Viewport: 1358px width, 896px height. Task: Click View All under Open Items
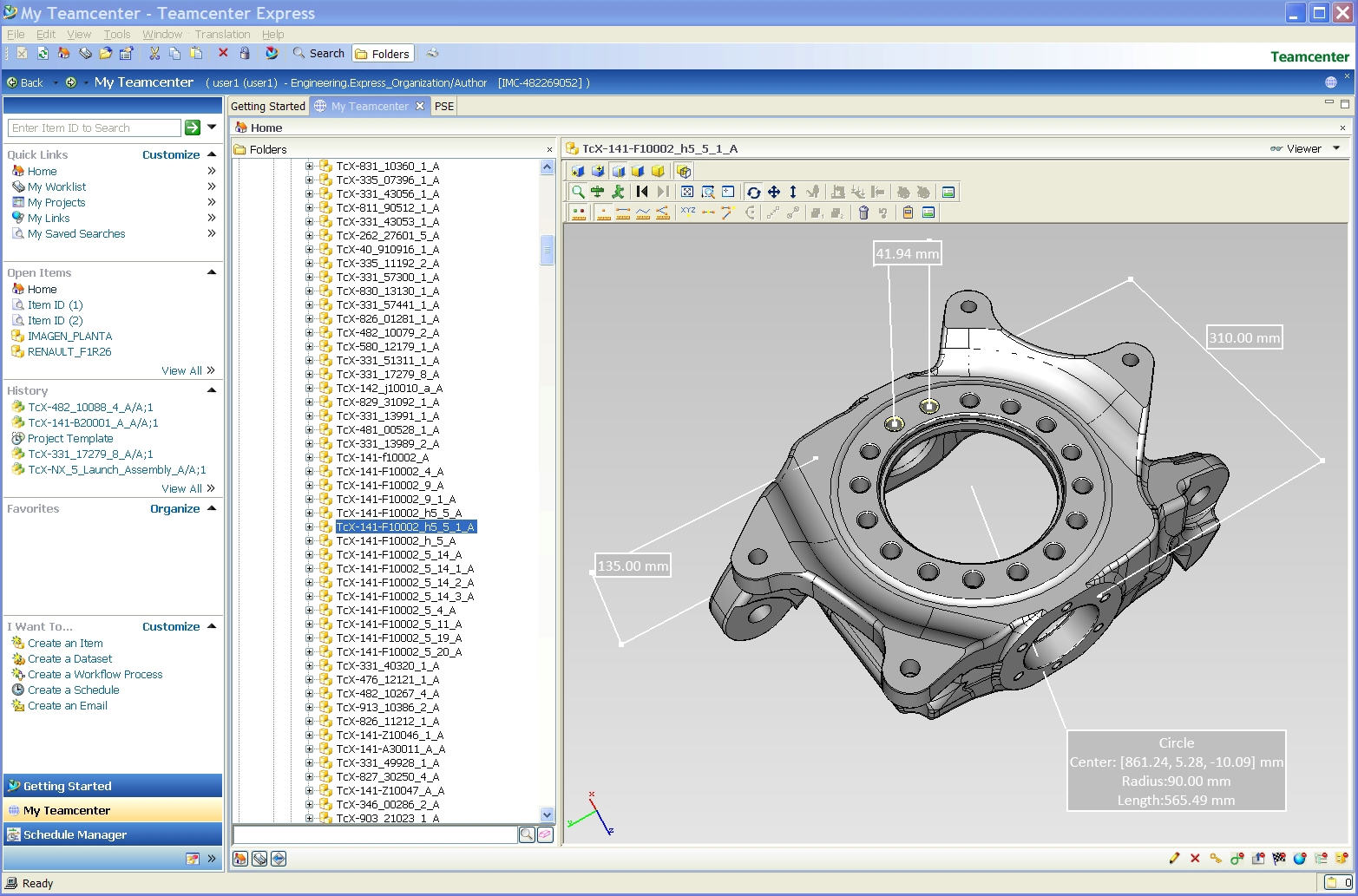[x=181, y=370]
